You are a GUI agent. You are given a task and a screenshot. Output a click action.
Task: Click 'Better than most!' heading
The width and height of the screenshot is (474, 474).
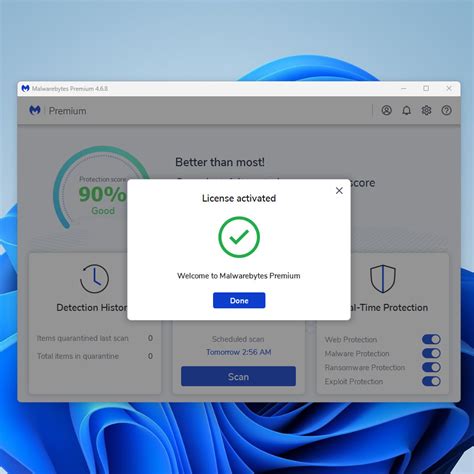(x=220, y=162)
